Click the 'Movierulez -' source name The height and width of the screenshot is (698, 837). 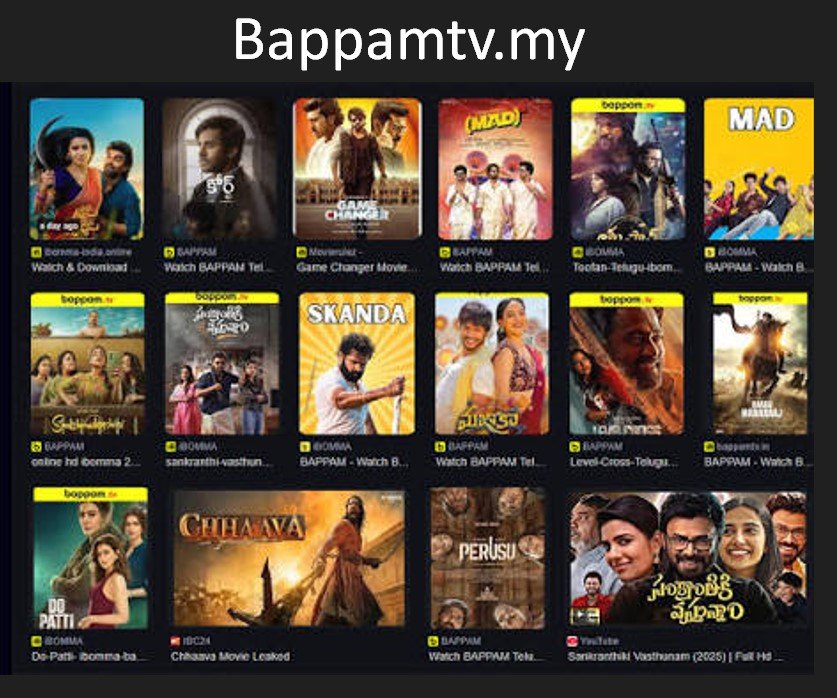pyautogui.click(x=336, y=252)
